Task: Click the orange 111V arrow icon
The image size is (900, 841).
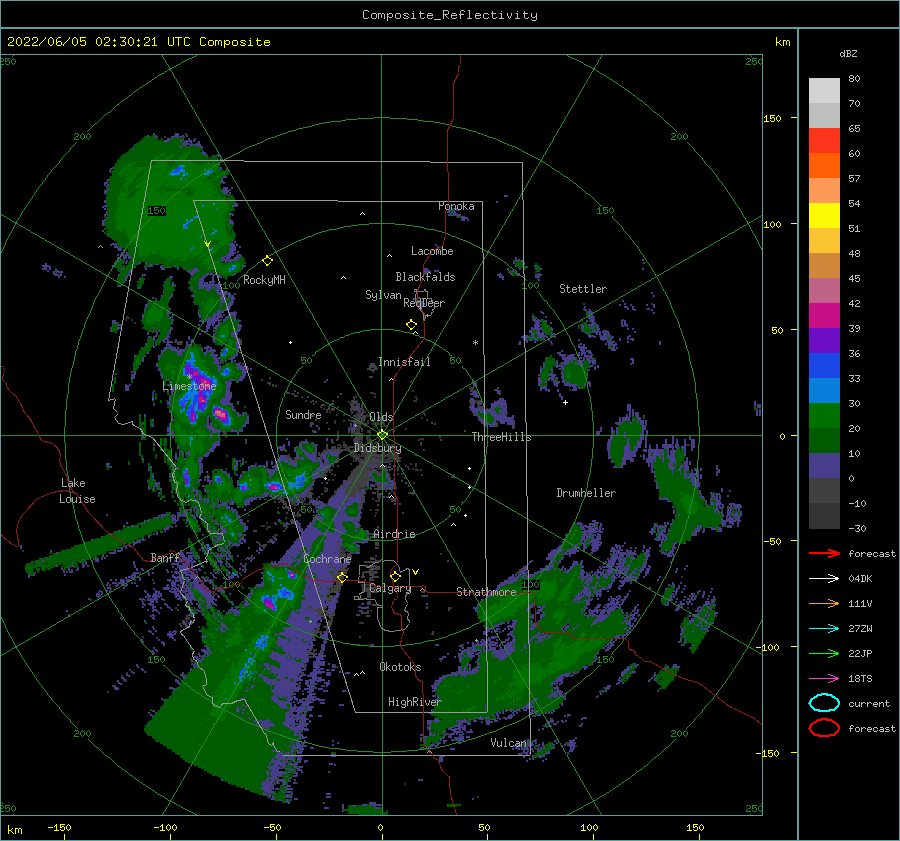Action: click(824, 603)
